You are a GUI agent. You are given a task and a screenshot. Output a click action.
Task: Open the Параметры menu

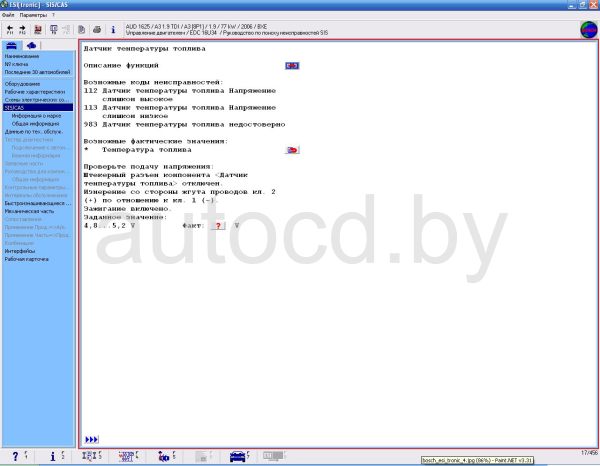tap(33, 15)
